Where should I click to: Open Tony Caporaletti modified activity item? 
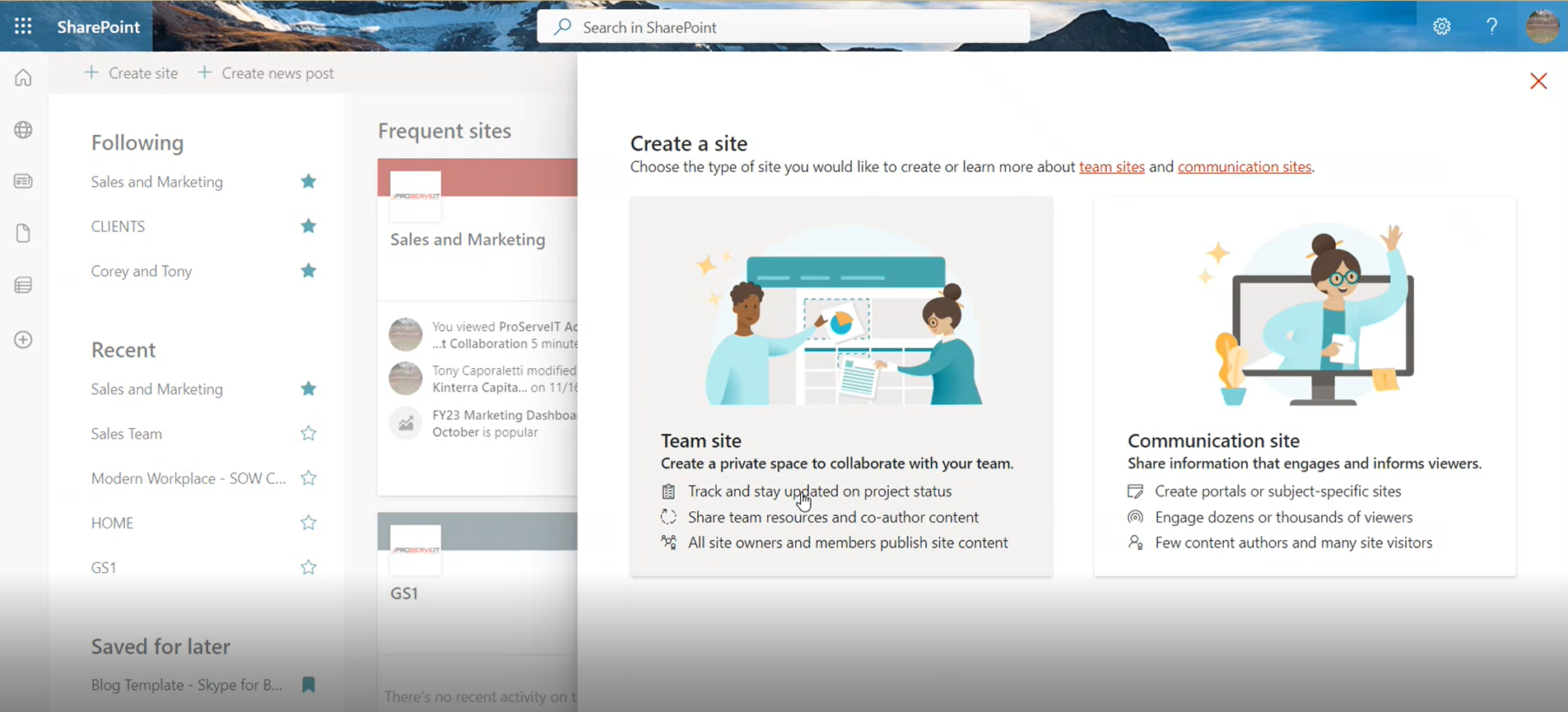coord(505,379)
